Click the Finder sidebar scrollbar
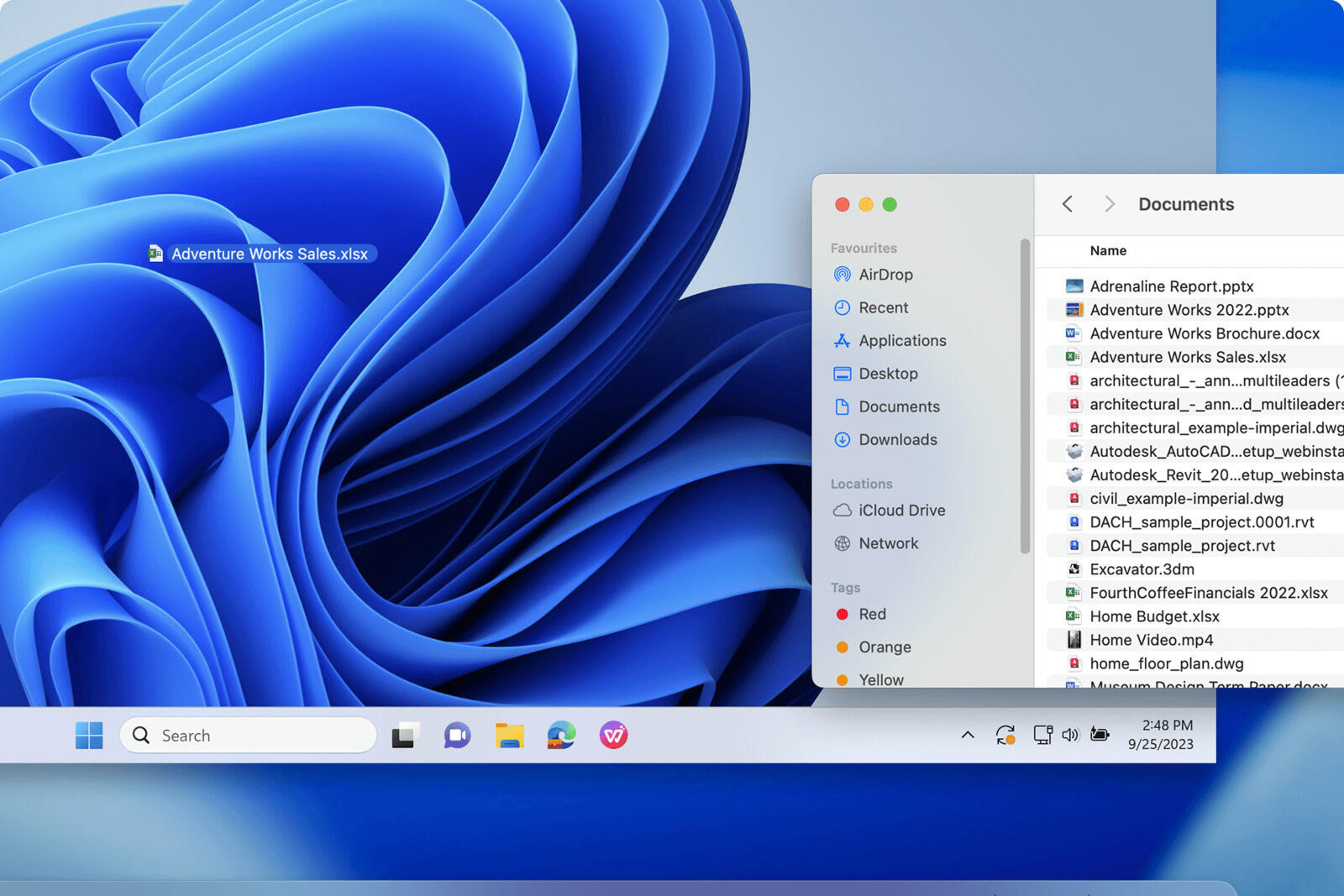The width and height of the screenshot is (1344, 896). pos(1024,396)
